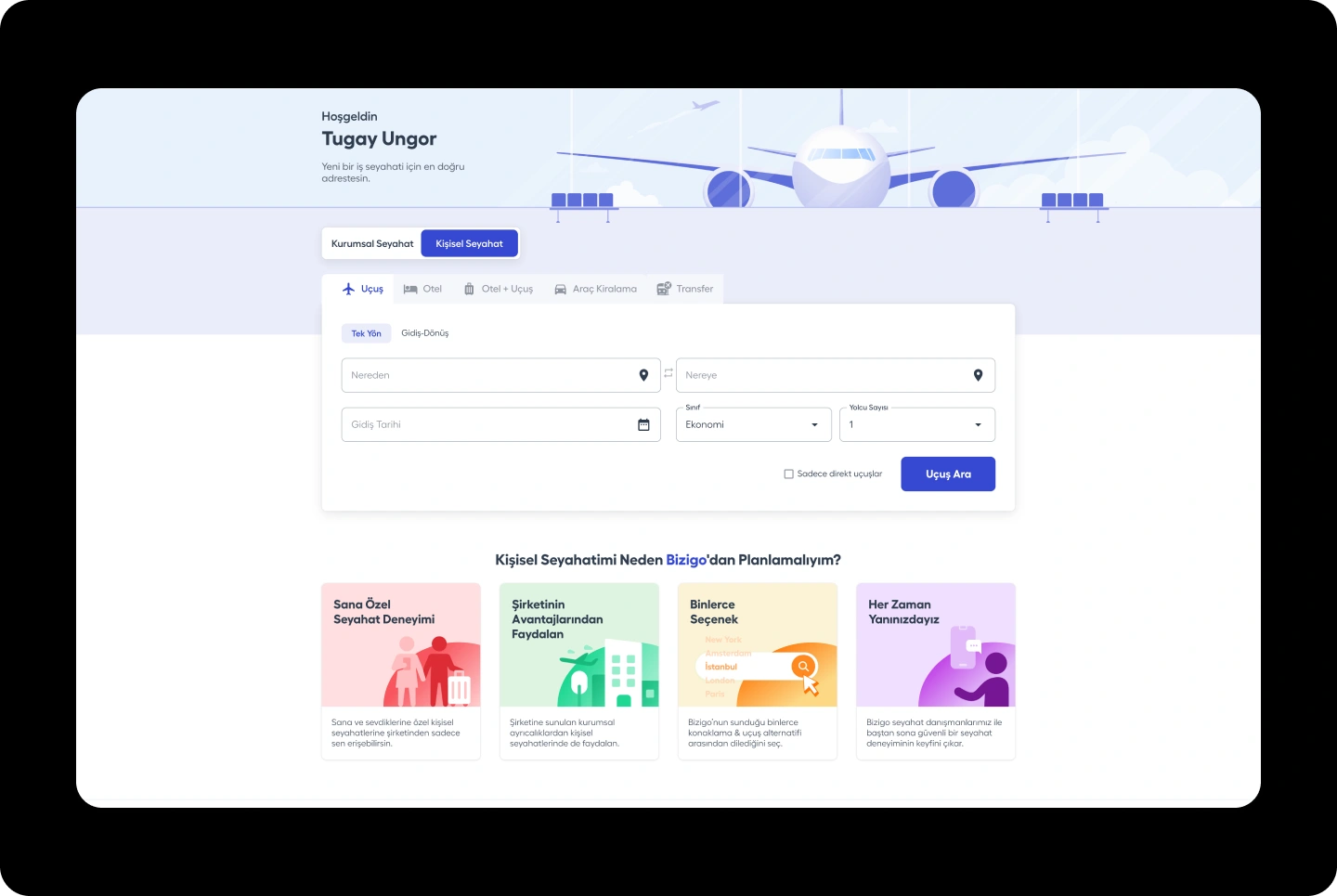Click the Tugay Ungor name heading
Image resolution: width=1337 pixels, height=896 pixels.
coord(379,139)
